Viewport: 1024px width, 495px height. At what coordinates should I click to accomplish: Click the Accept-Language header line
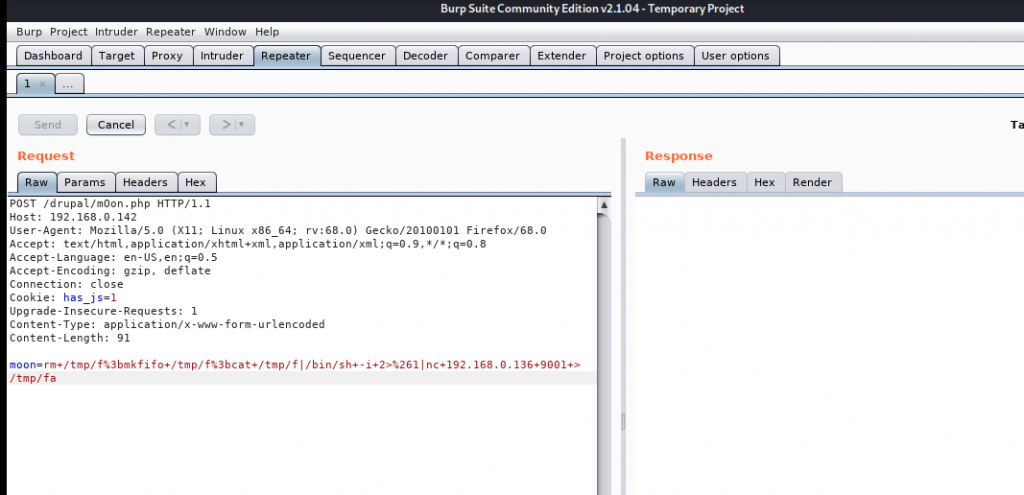113,257
